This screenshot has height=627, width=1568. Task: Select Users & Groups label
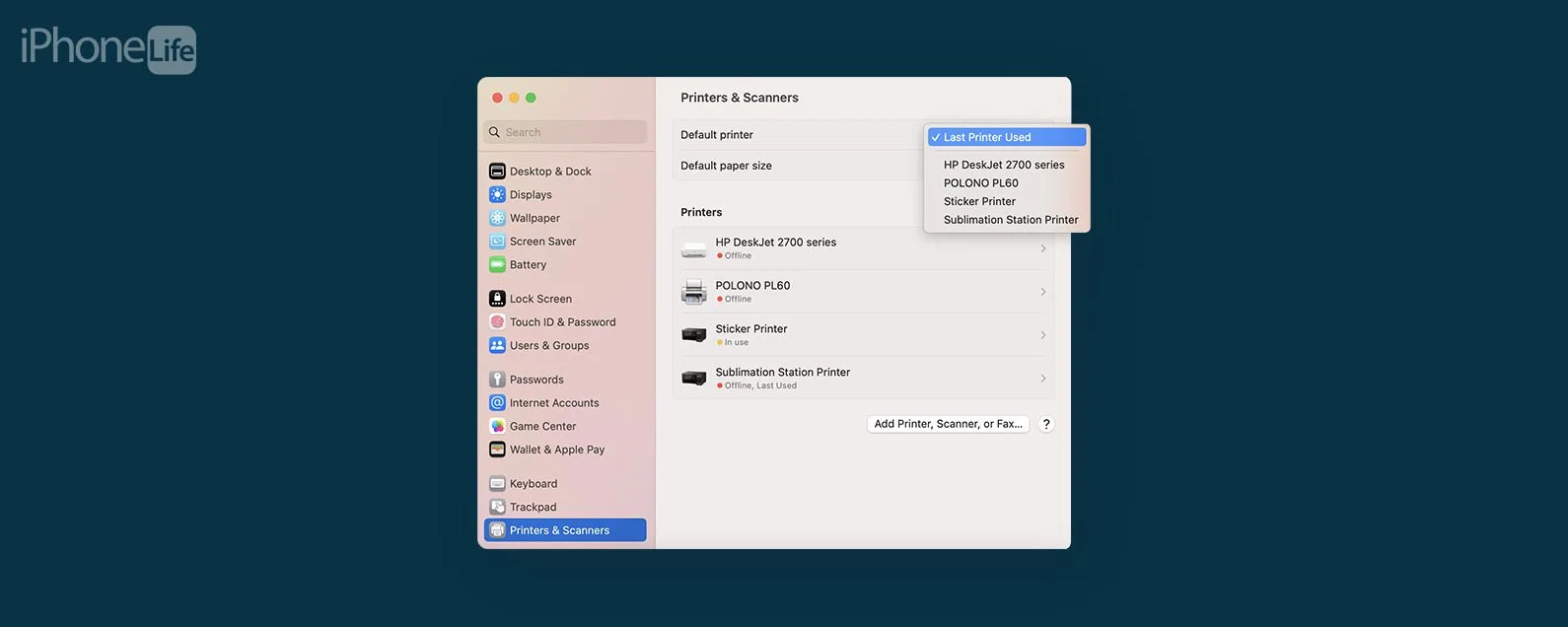549,346
